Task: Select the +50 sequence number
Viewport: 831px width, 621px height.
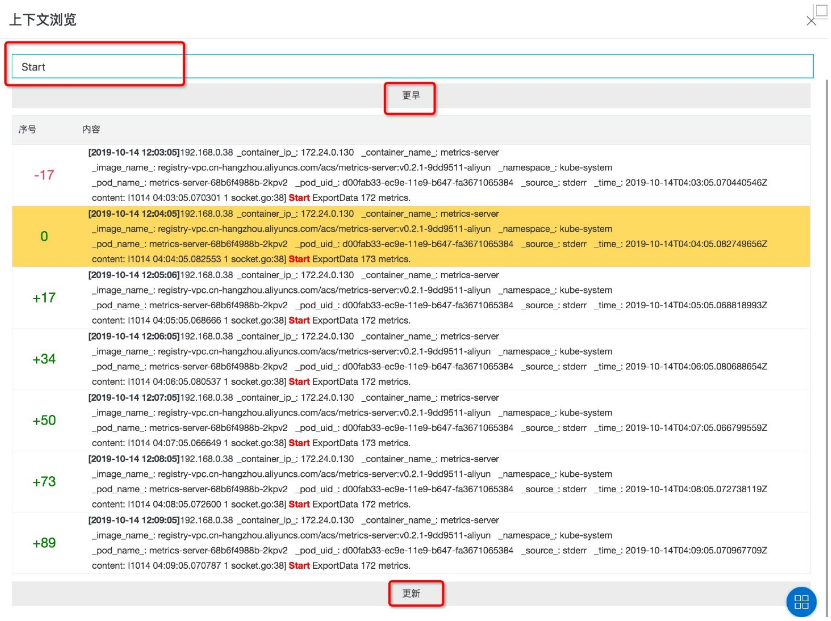Action: point(44,420)
